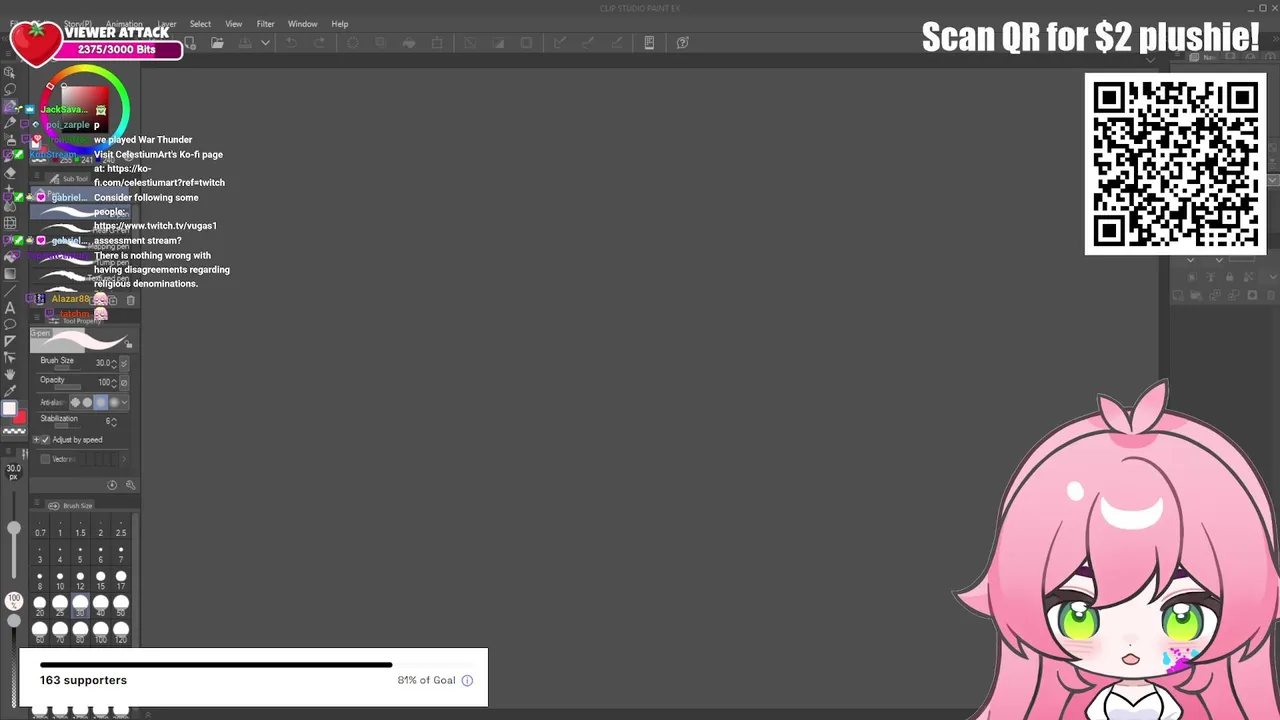The image size is (1280, 720).
Task: Select the Balloon tool
Action: point(10,324)
